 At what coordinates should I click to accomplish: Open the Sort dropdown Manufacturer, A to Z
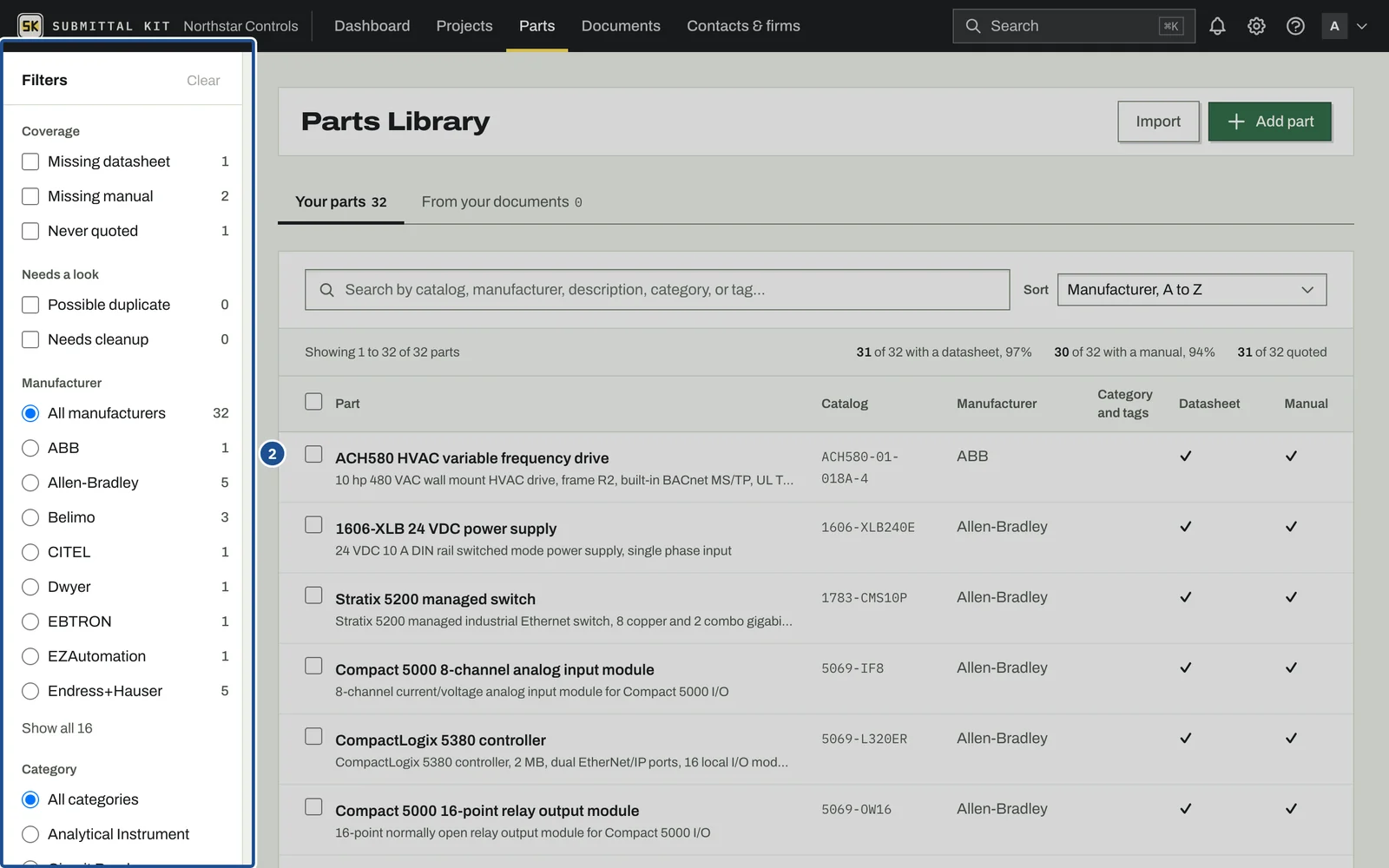(1191, 290)
